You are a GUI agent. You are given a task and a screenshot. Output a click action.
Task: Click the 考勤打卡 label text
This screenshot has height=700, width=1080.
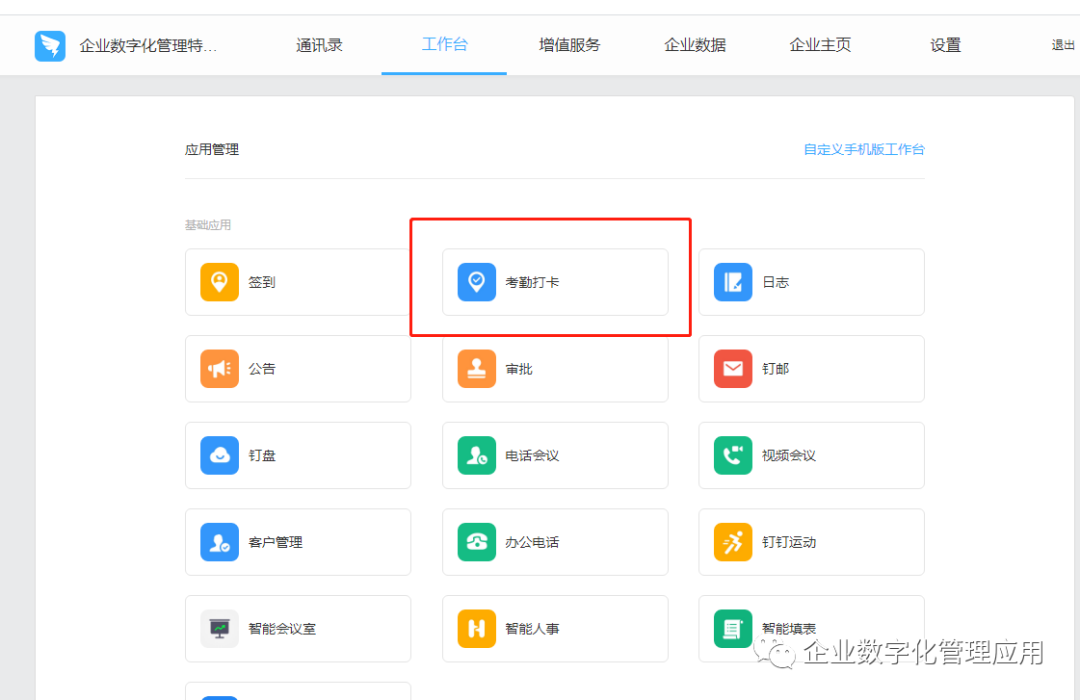point(532,282)
